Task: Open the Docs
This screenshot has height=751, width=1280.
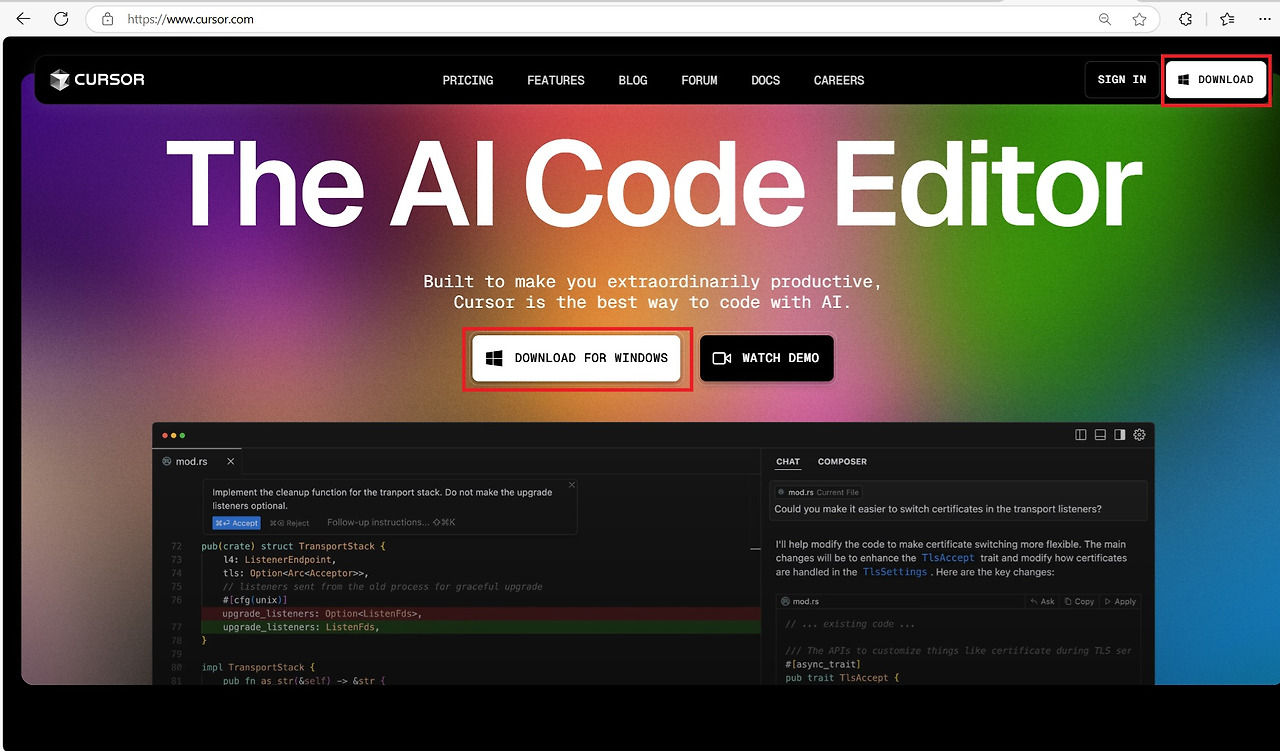Action: coord(766,80)
